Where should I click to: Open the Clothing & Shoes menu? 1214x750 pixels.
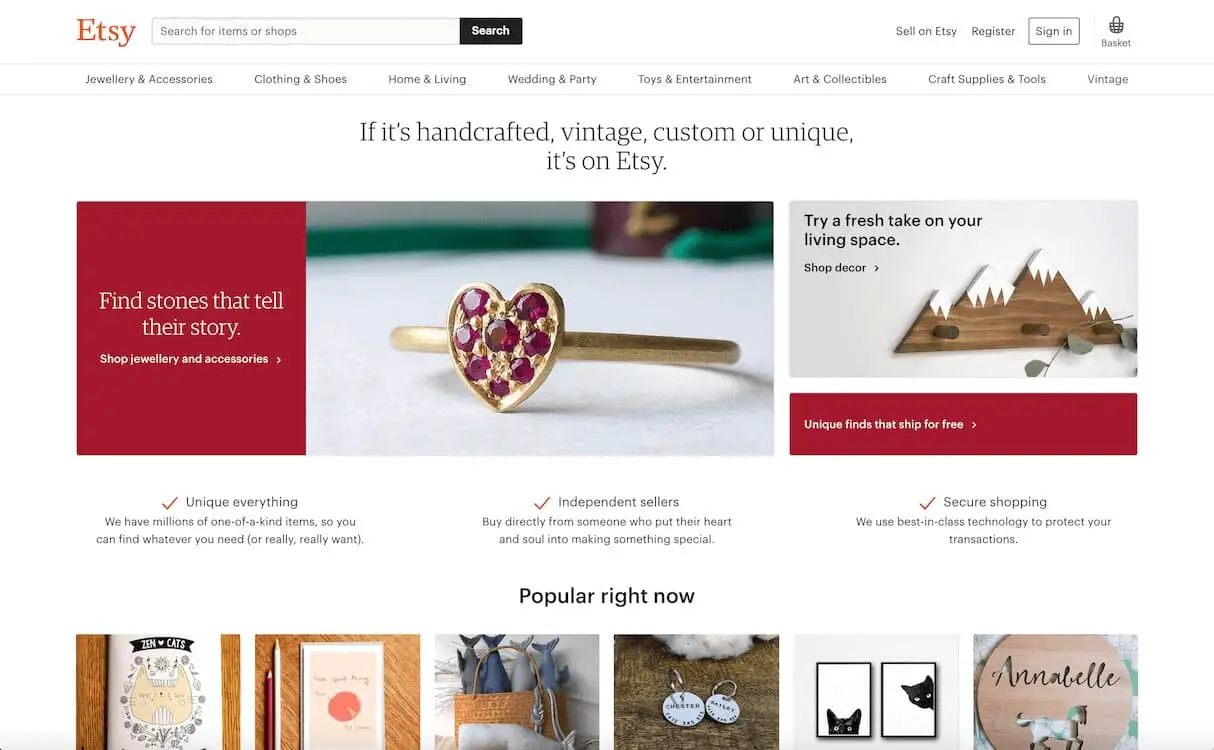pos(300,79)
